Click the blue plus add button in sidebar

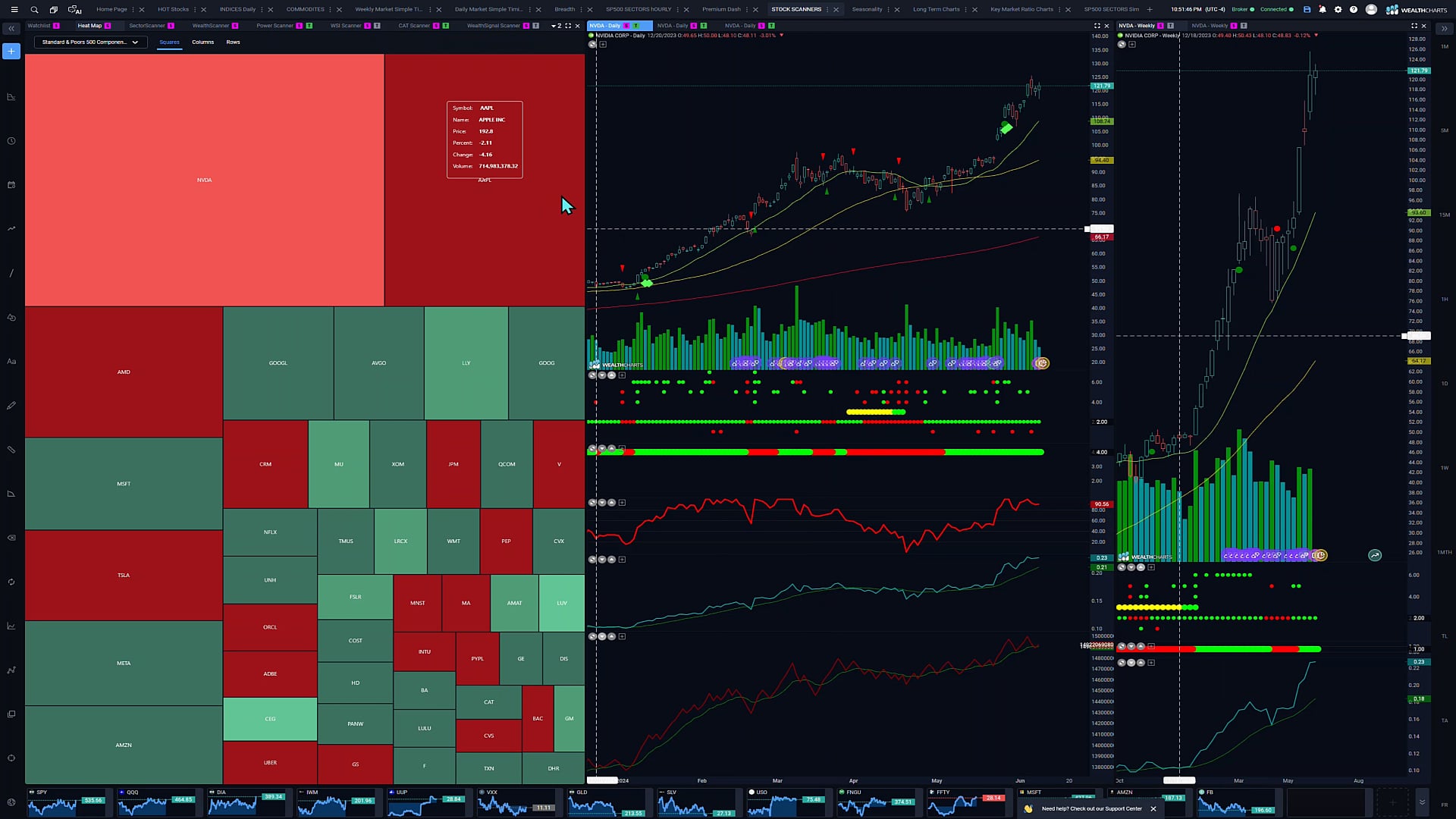[x=11, y=51]
